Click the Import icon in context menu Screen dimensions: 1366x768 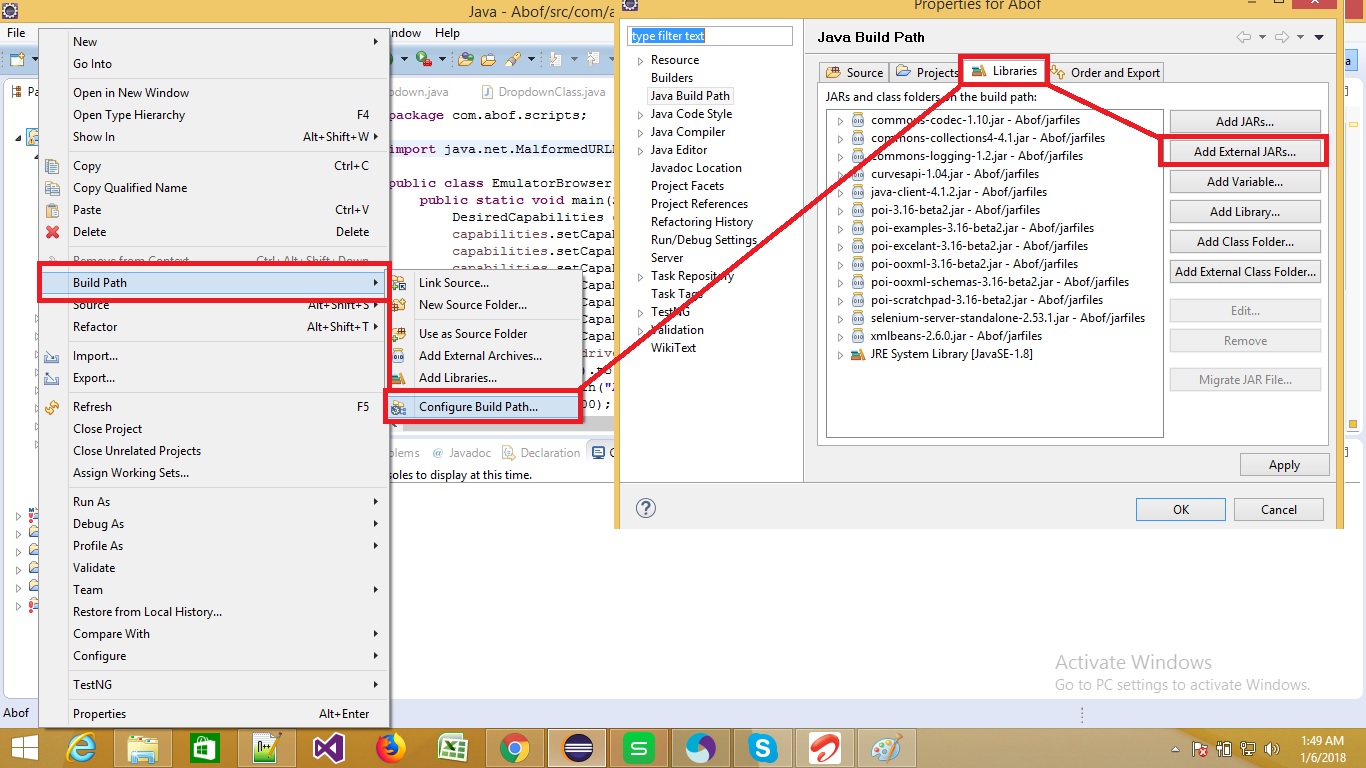[53, 356]
